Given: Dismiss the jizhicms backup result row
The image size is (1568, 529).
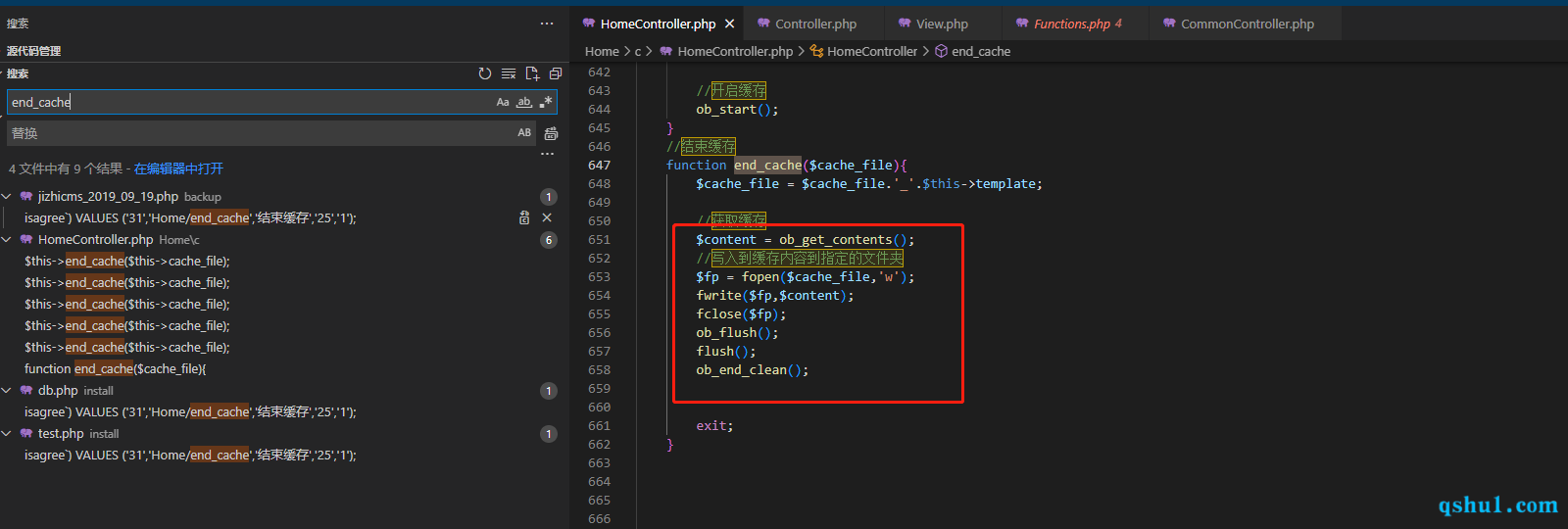Looking at the screenshot, I should (x=547, y=217).
